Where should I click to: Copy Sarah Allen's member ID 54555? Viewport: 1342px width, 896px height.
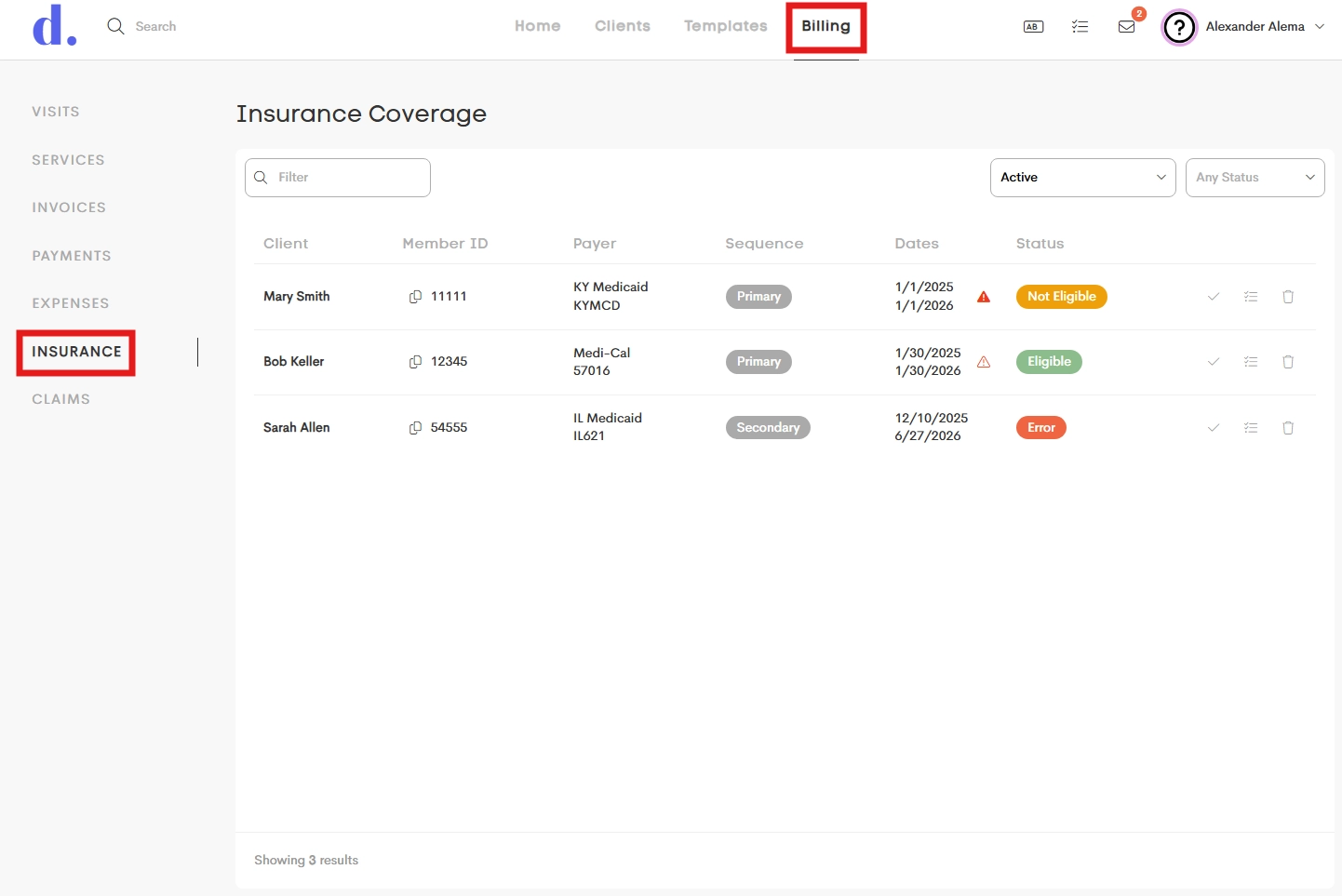(415, 428)
